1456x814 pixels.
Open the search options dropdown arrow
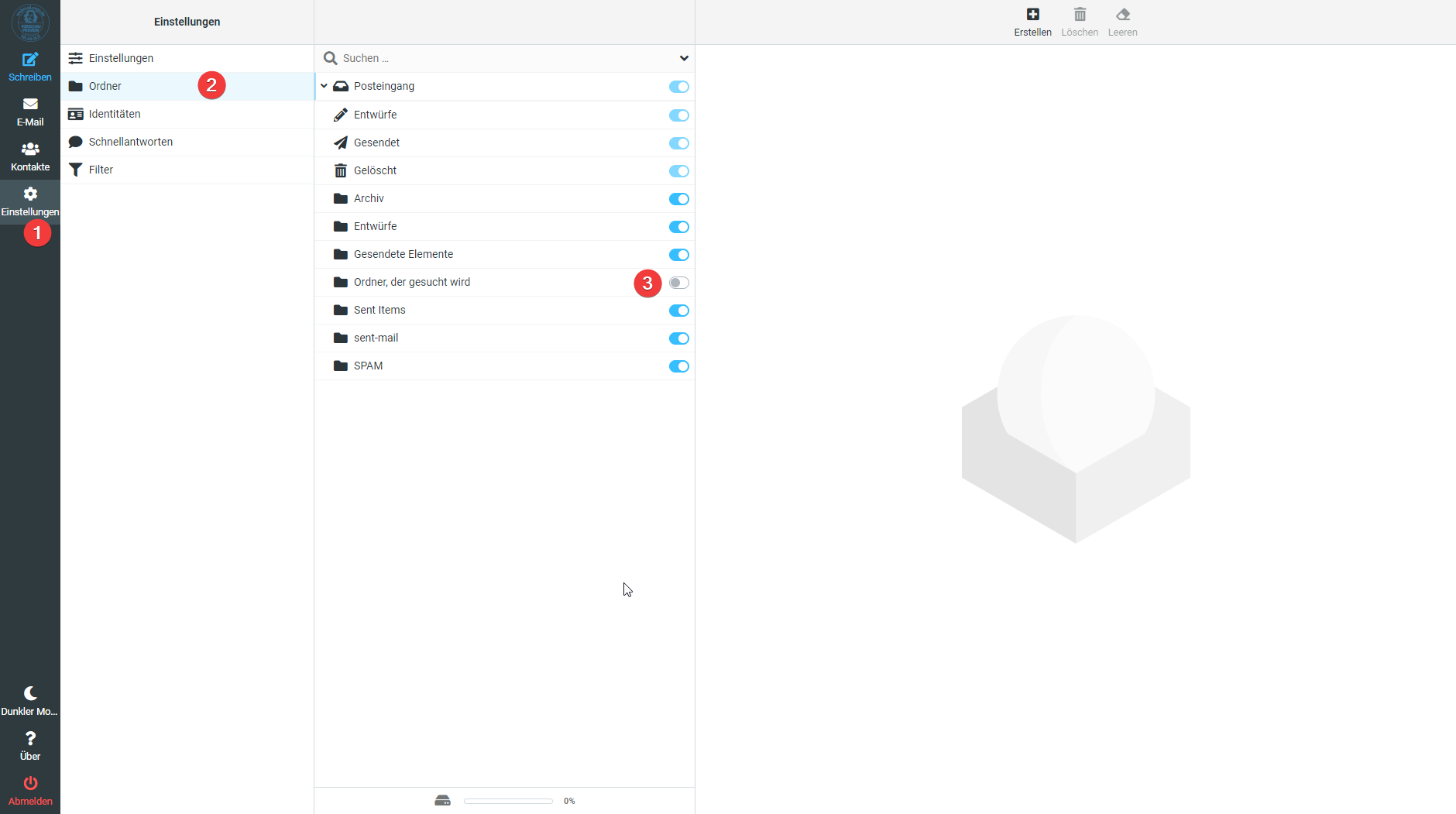[x=684, y=58]
